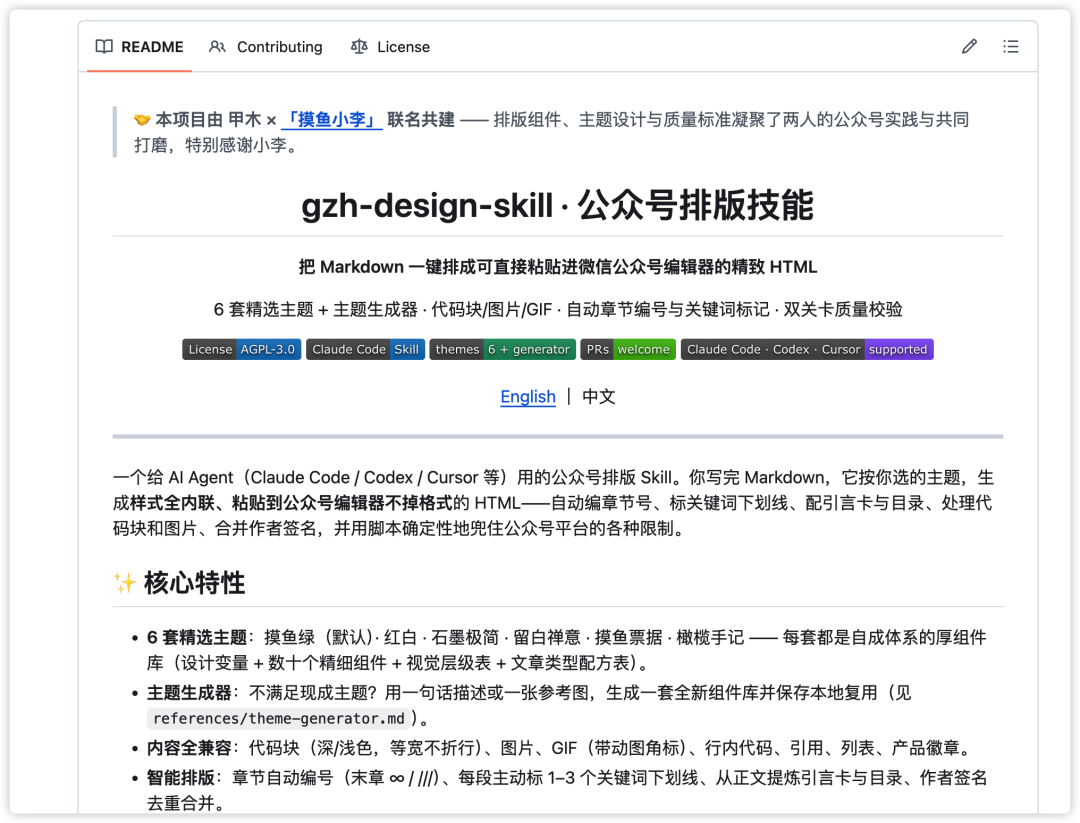Image resolution: width=1080 pixels, height=823 pixels.
Task: Click the PRs welcome badge
Action: 628,349
